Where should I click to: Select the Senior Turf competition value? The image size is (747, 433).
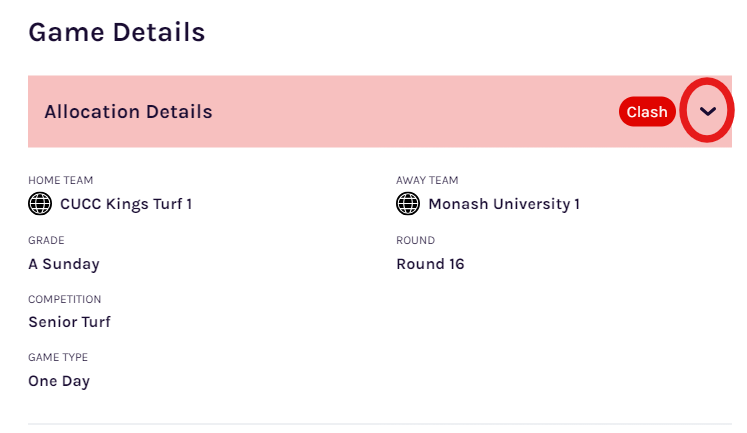(x=70, y=322)
